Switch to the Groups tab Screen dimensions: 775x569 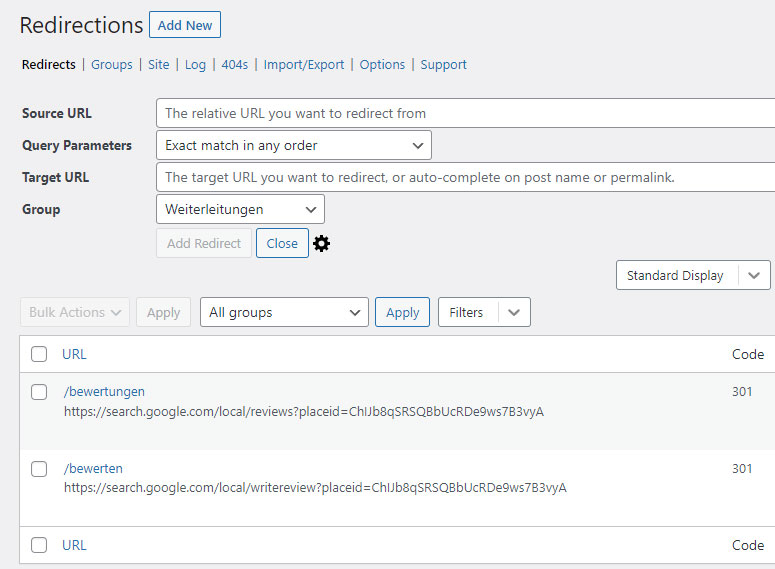[112, 65]
